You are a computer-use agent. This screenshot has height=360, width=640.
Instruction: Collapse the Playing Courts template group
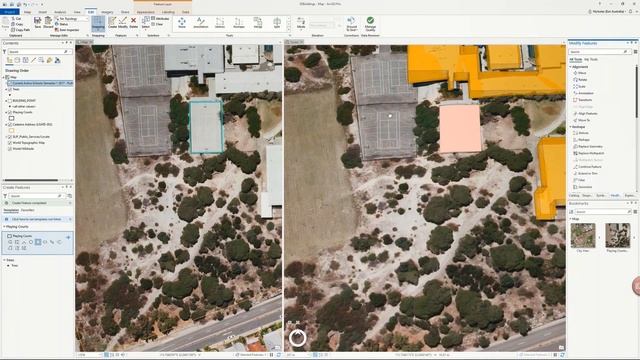(x=4, y=227)
